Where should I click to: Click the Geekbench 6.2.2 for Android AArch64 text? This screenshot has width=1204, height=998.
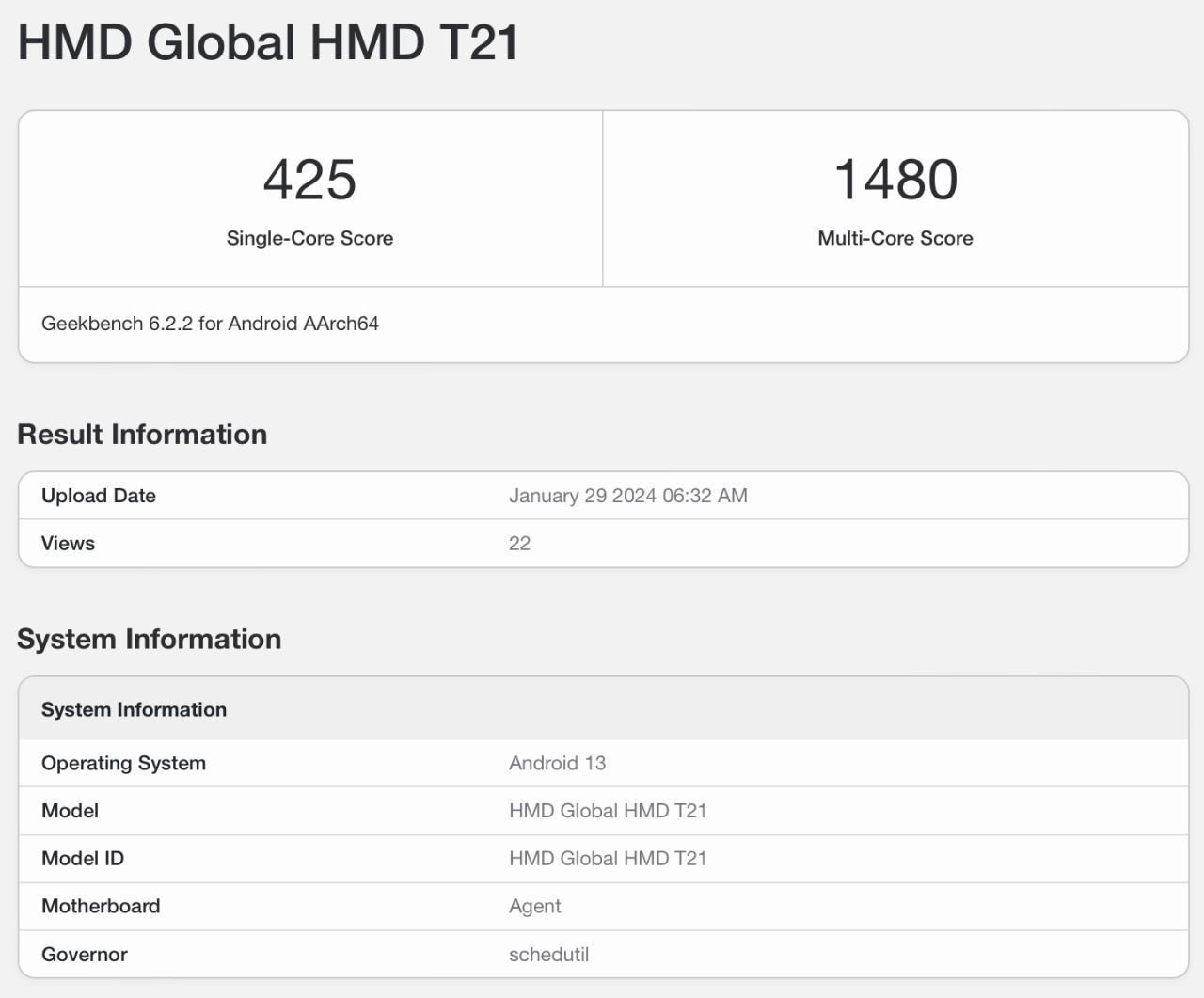click(210, 324)
